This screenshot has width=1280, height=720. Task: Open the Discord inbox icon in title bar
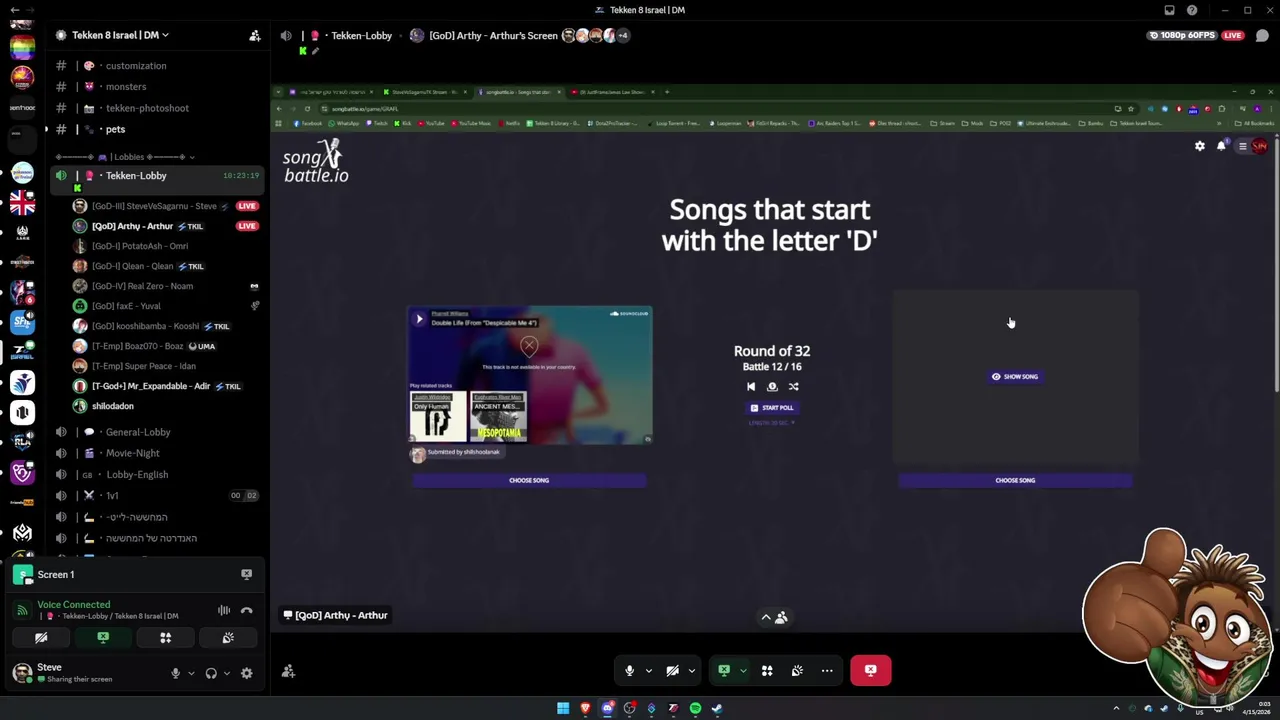pyautogui.click(x=1169, y=10)
